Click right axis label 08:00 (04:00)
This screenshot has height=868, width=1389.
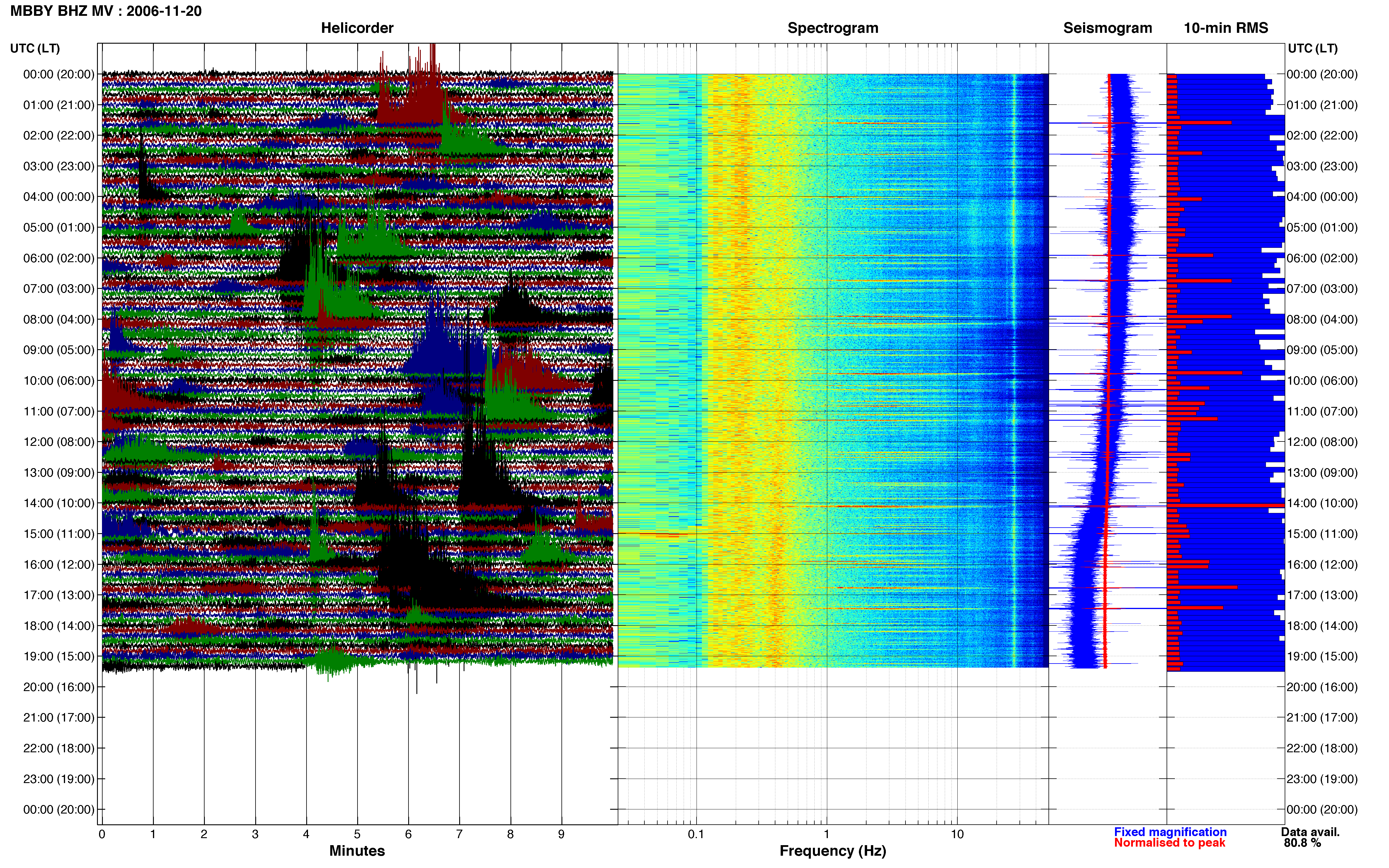(x=1322, y=319)
